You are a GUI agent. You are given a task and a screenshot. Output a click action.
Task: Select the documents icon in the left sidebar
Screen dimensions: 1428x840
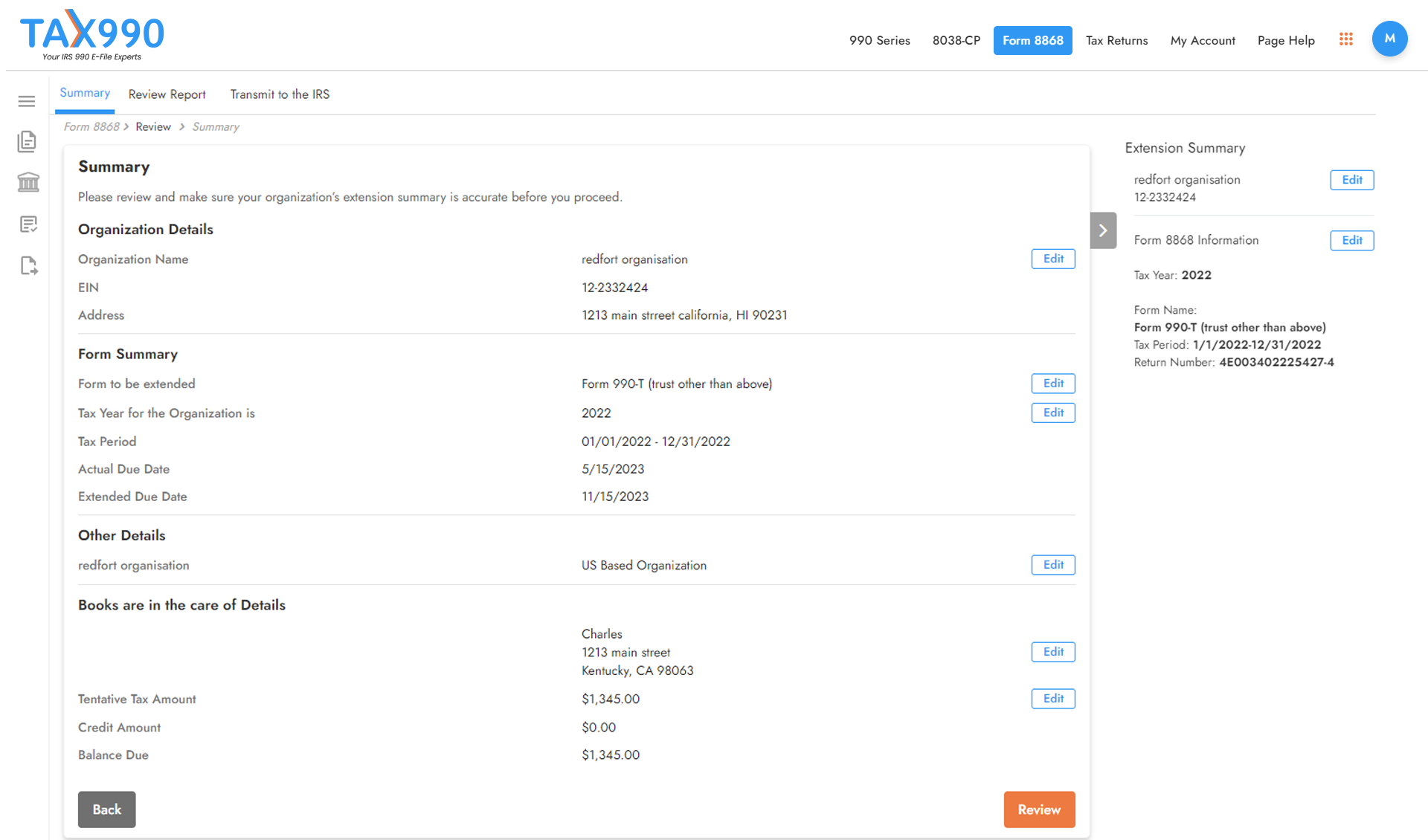[27, 141]
